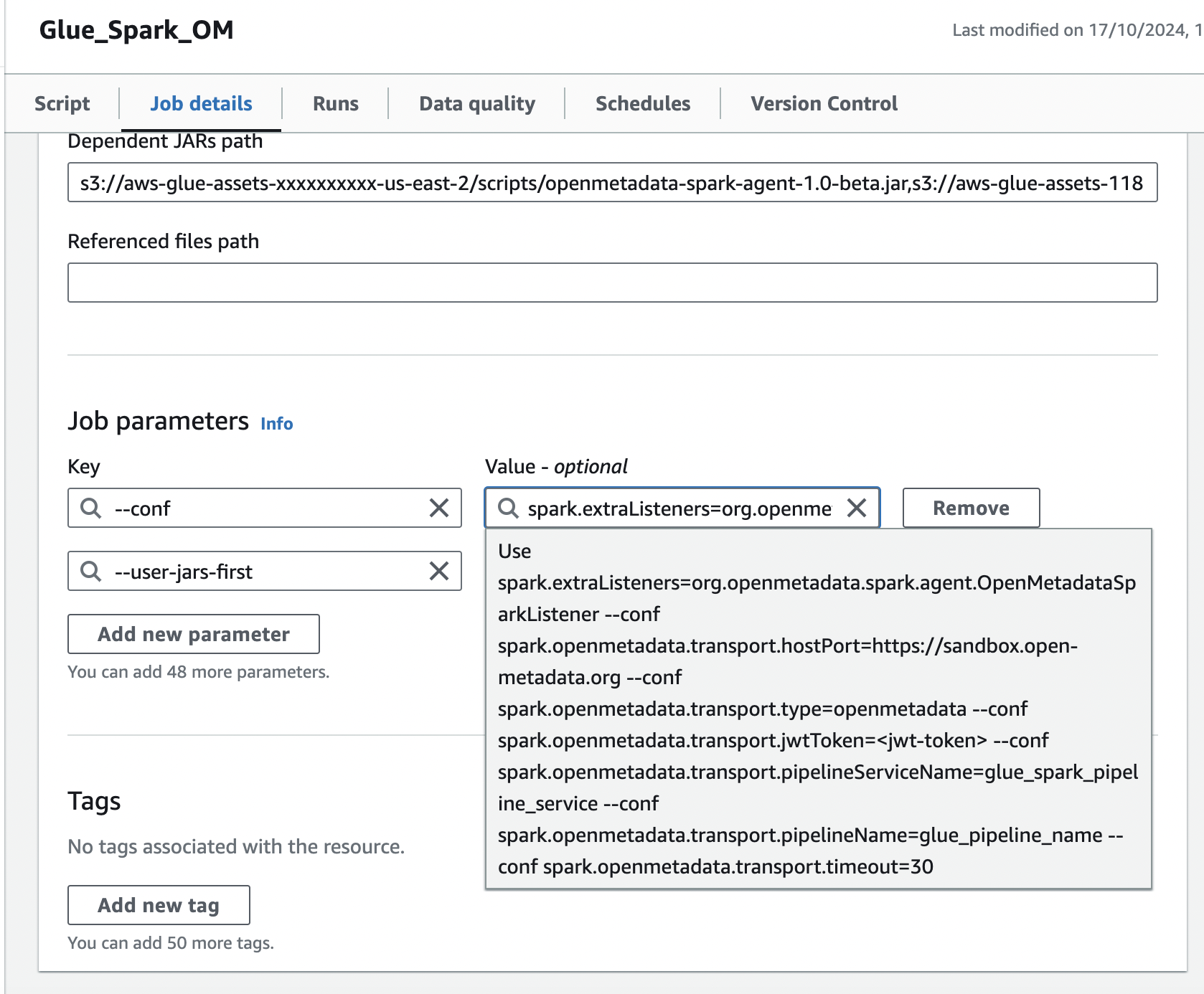Click the magnifier icon in the Value field
The image size is (1204, 994).
(x=510, y=508)
